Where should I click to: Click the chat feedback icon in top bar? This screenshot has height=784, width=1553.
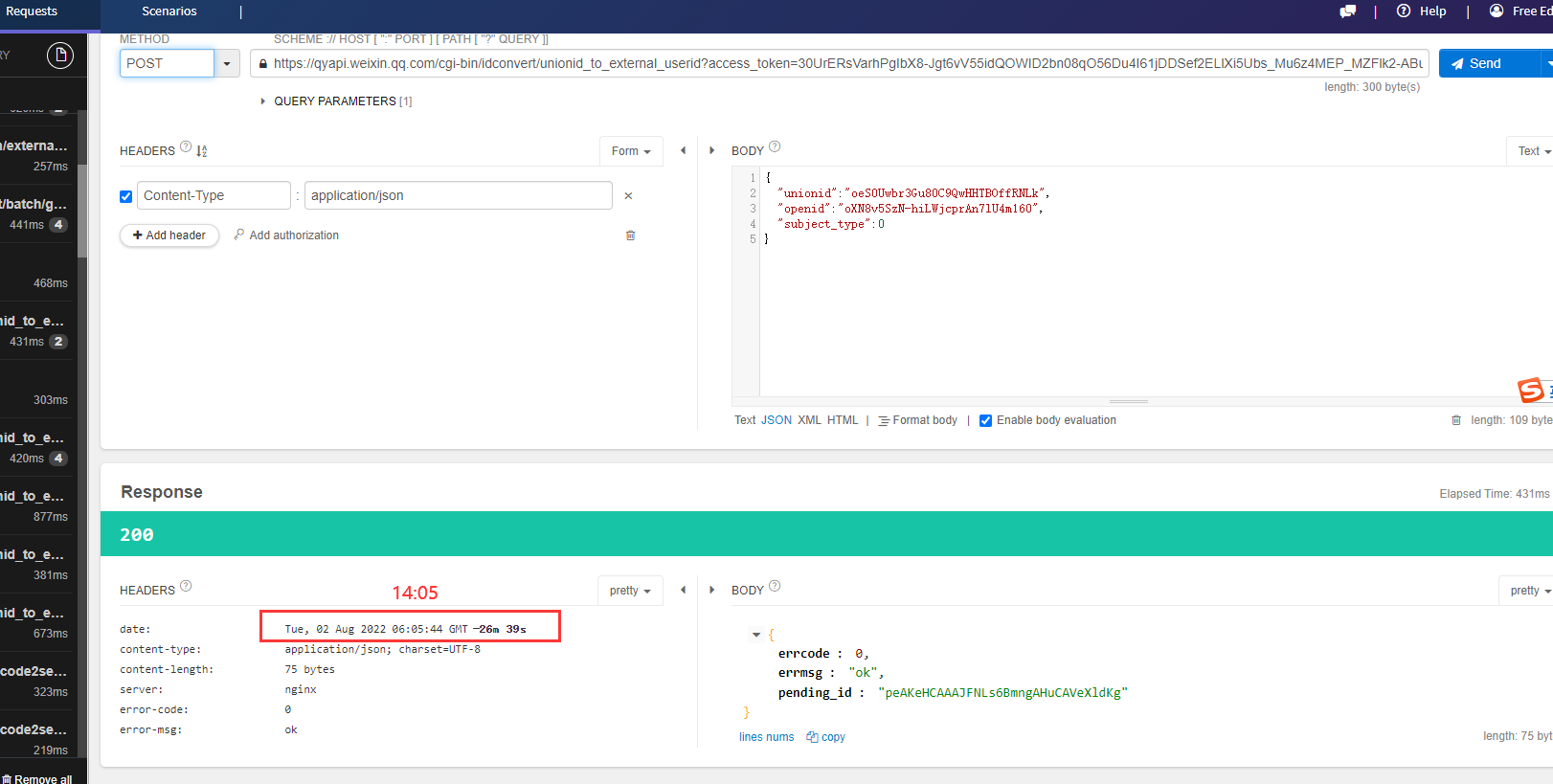pos(1347,11)
